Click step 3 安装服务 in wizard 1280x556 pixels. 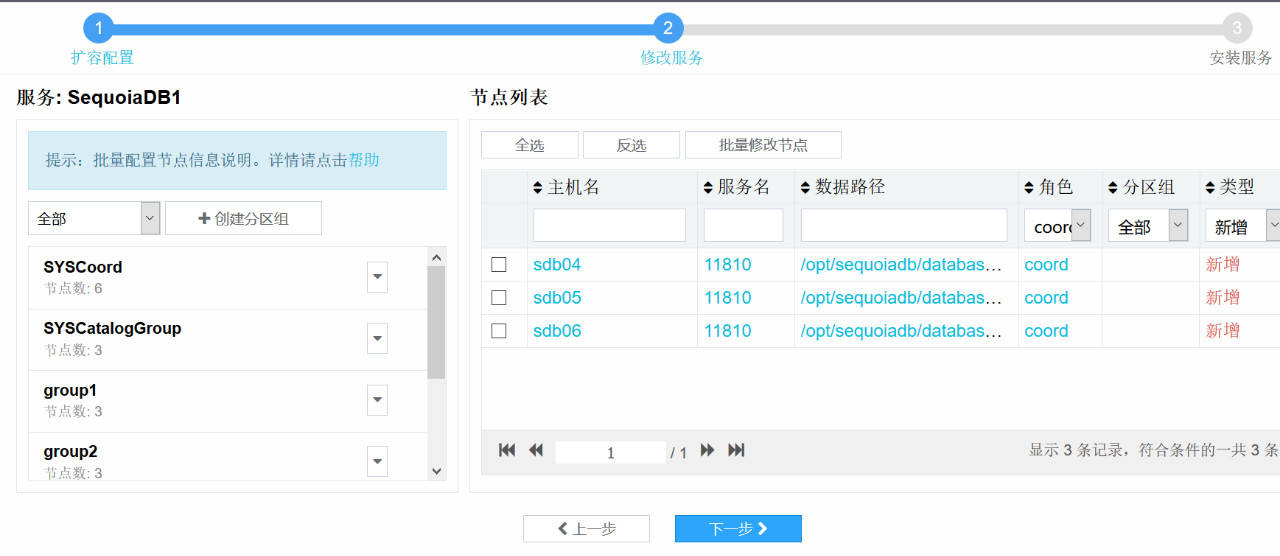(1237, 29)
